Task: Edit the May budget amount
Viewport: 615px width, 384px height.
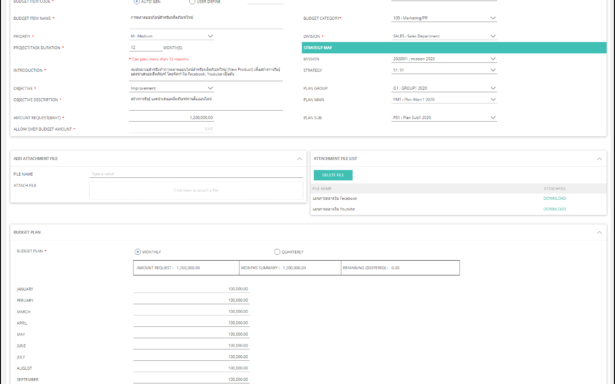Action: (x=191, y=335)
